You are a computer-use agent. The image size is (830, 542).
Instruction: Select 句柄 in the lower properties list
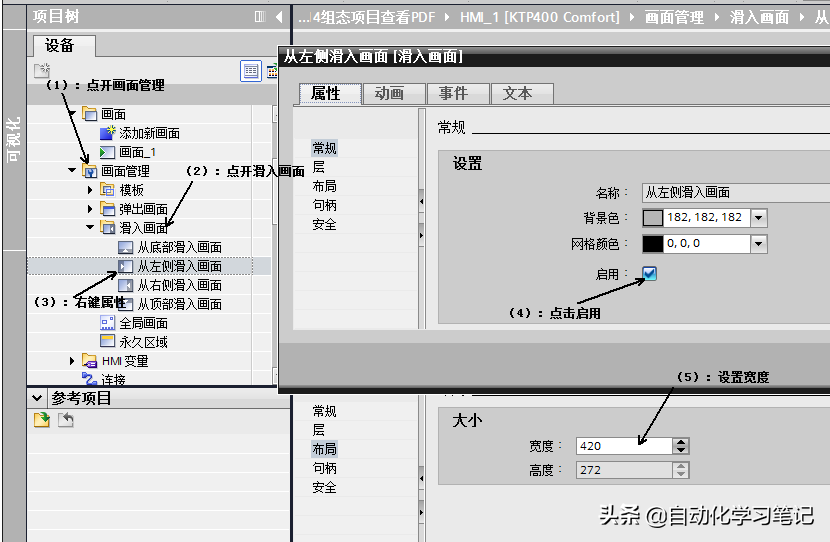324,468
